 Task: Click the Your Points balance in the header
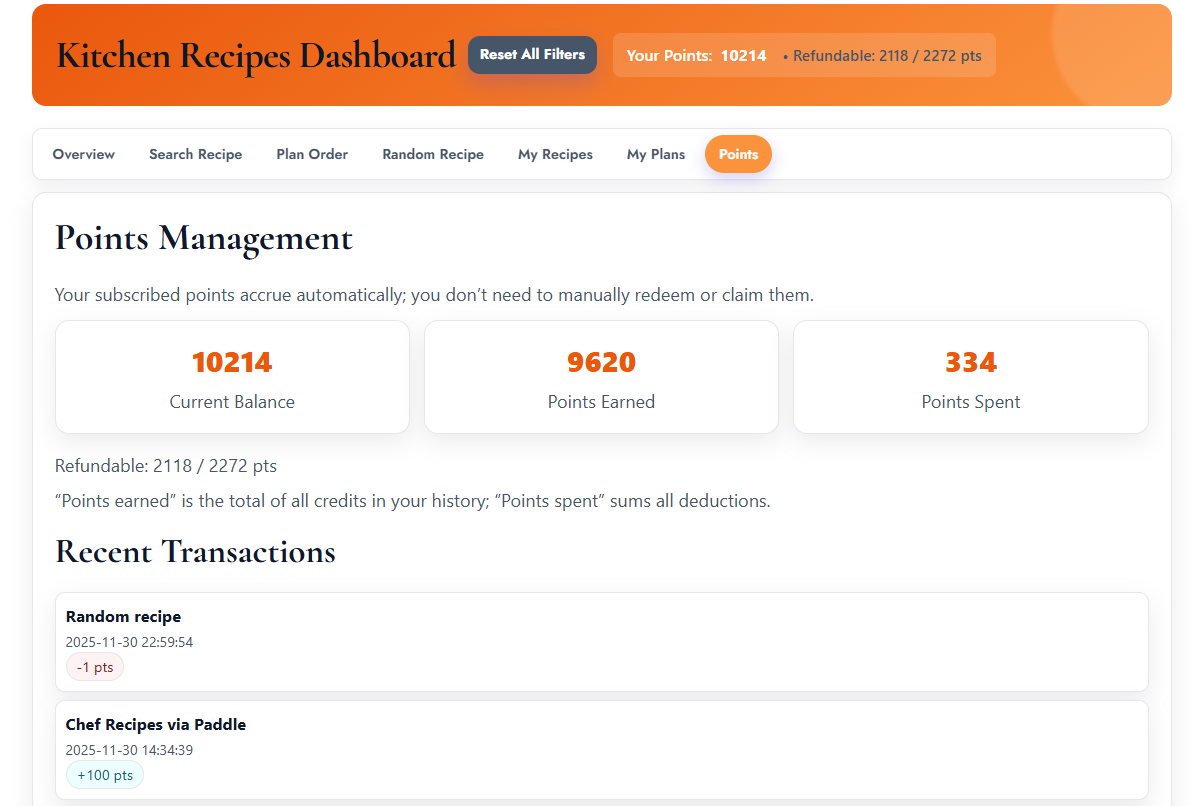[694, 55]
